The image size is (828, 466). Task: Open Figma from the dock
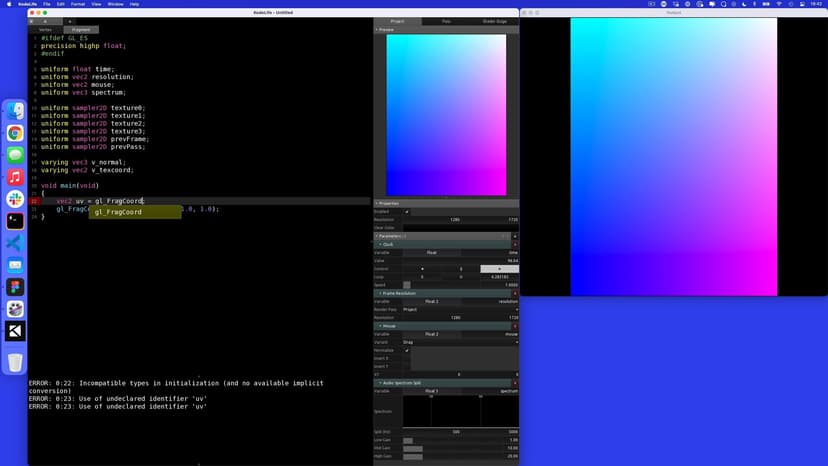[x=15, y=287]
